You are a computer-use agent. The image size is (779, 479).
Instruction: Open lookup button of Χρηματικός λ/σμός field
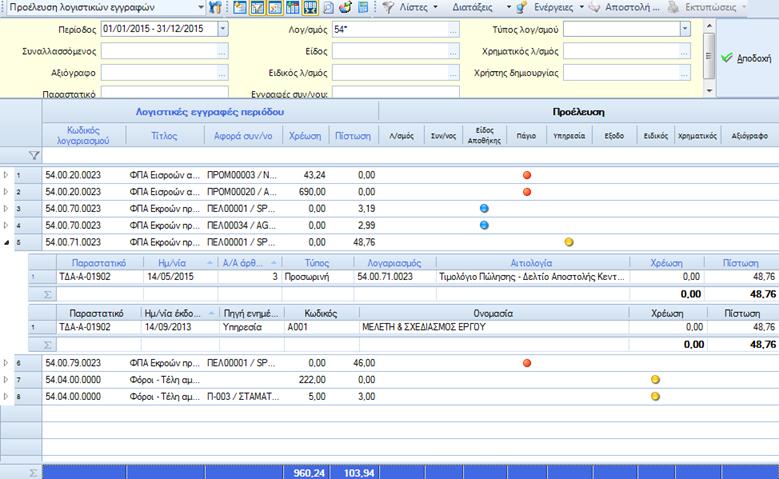pos(685,51)
